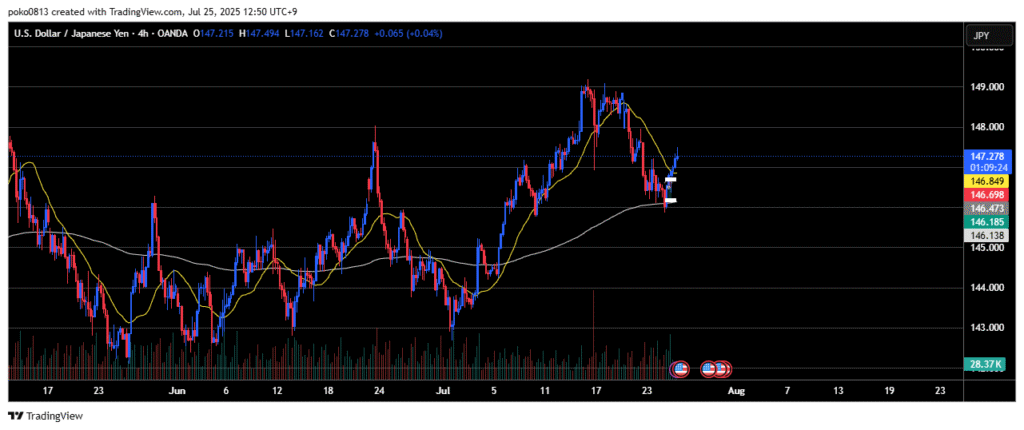This screenshot has height=430, width=1024.
Task: Click the Aug label on the time axis
Action: [735, 390]
